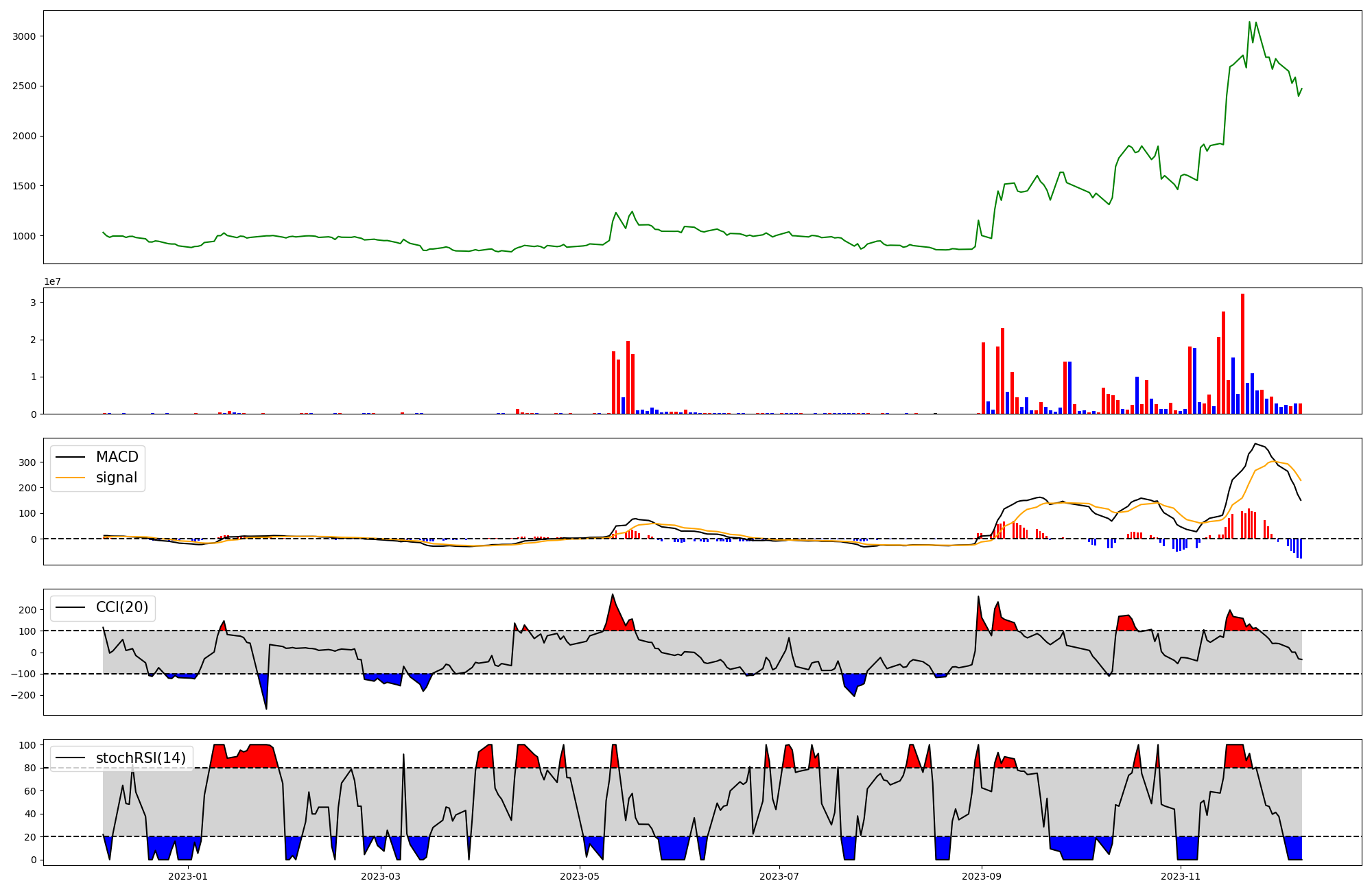Screen dimensions: 1372x892
Task: Click the 2023-05 x-axis date label
Action: pos(580,876)
